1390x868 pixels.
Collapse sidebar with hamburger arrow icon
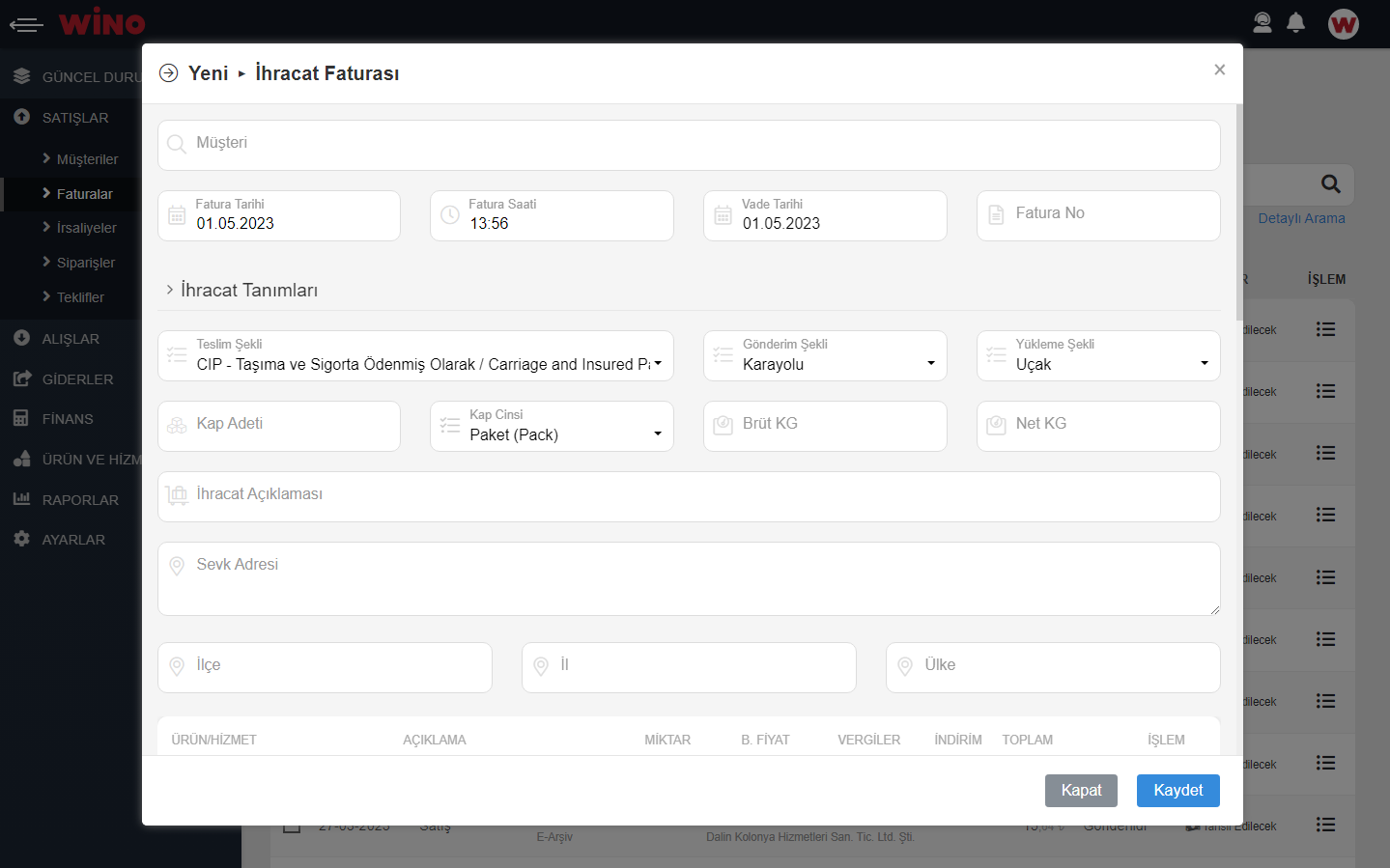26,24
